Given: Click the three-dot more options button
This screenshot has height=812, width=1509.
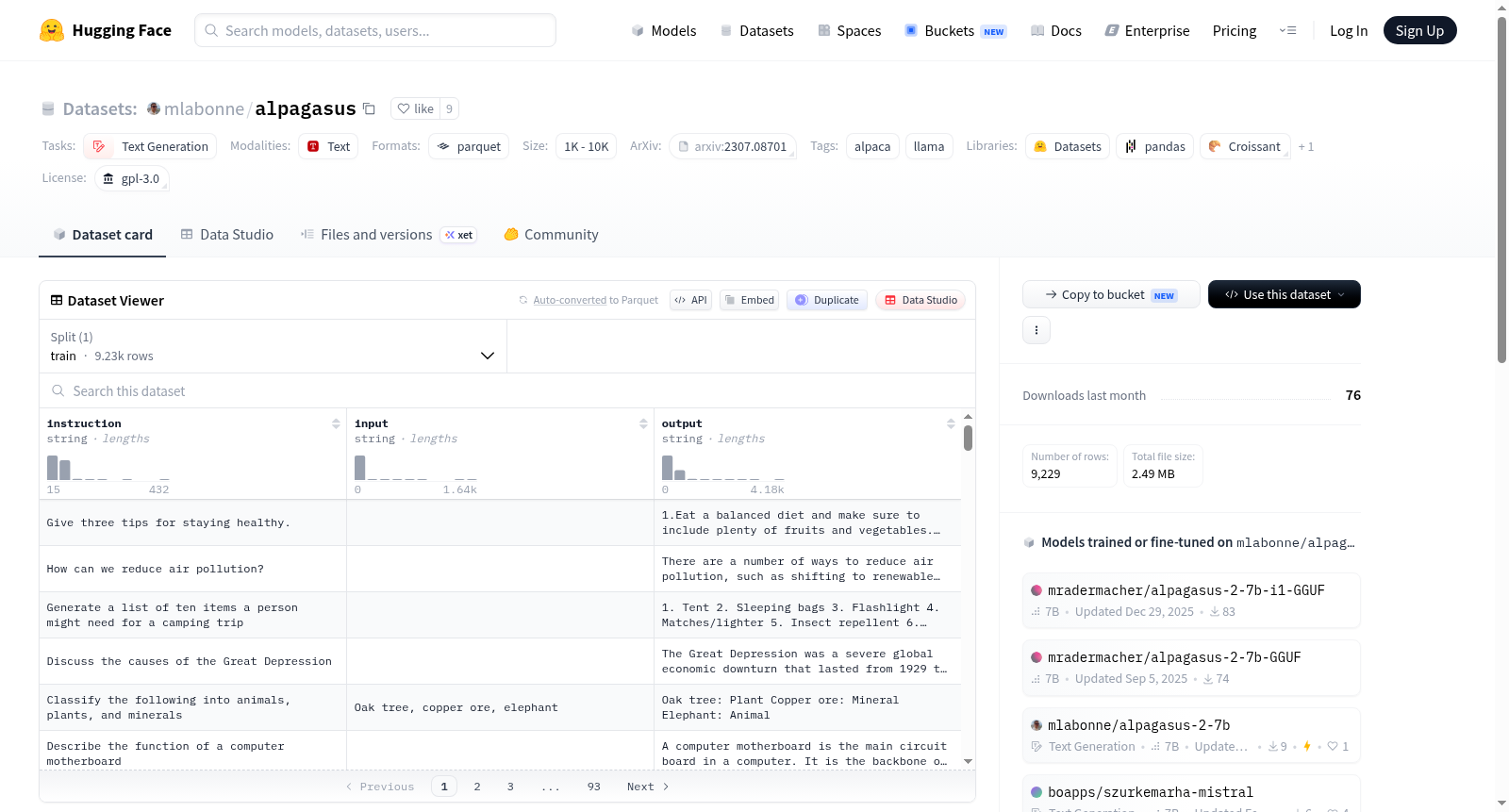Looking at the screenshot, I should [1036, 330].
